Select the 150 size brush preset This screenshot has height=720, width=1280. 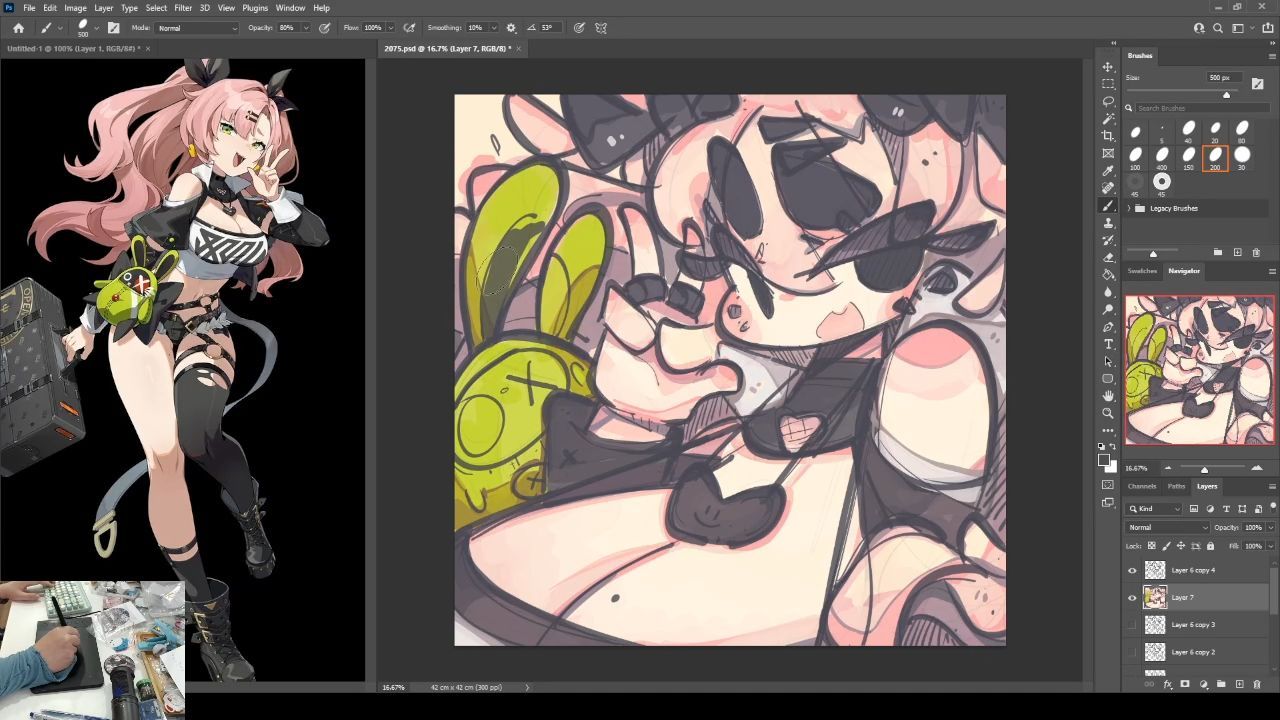[x=1188, y=157]
